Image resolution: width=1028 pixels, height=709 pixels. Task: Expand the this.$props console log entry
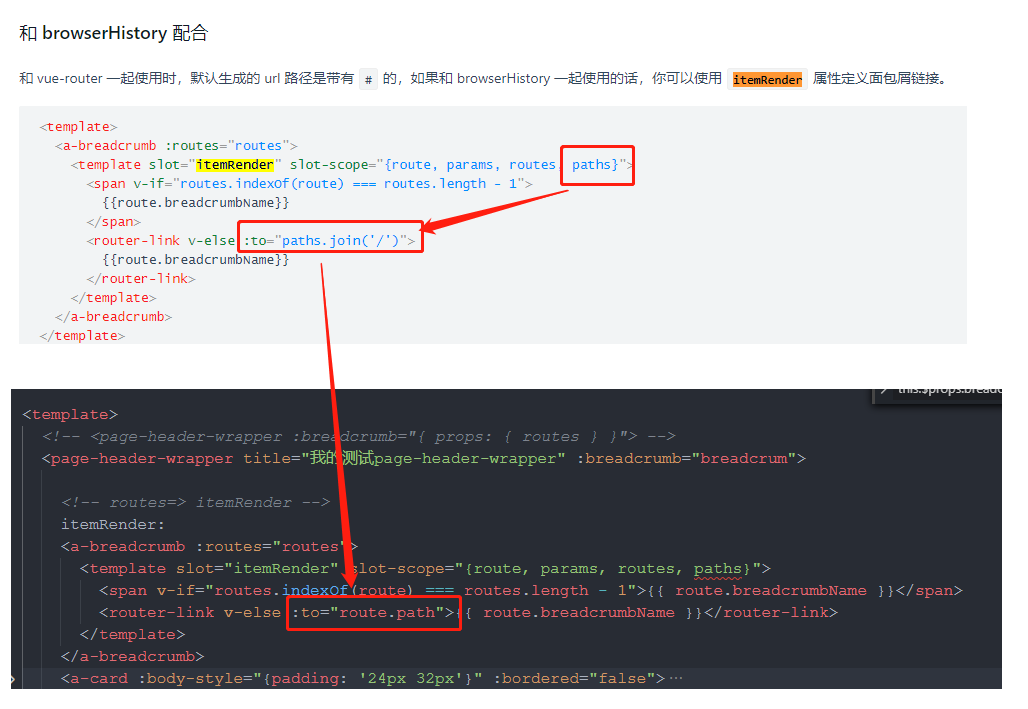coord(940,390)
